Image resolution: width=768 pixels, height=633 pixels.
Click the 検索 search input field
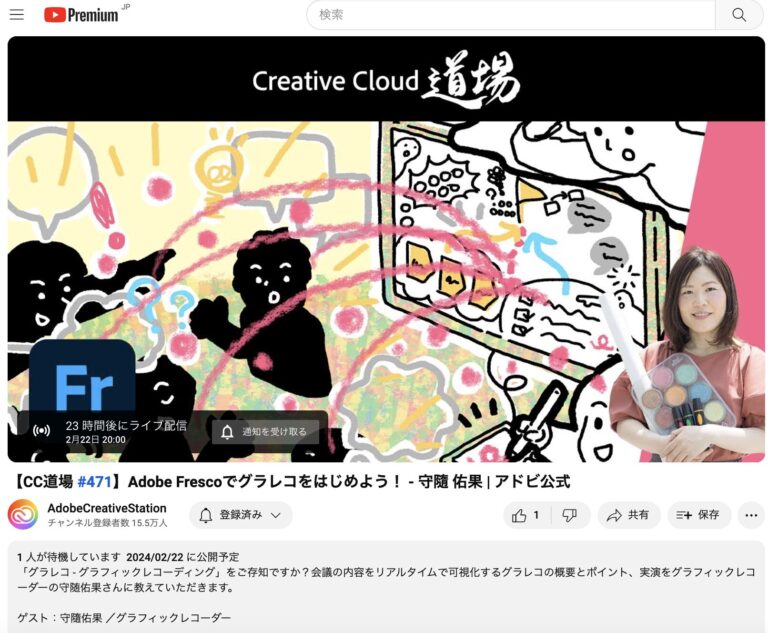[x=510, y=14]
